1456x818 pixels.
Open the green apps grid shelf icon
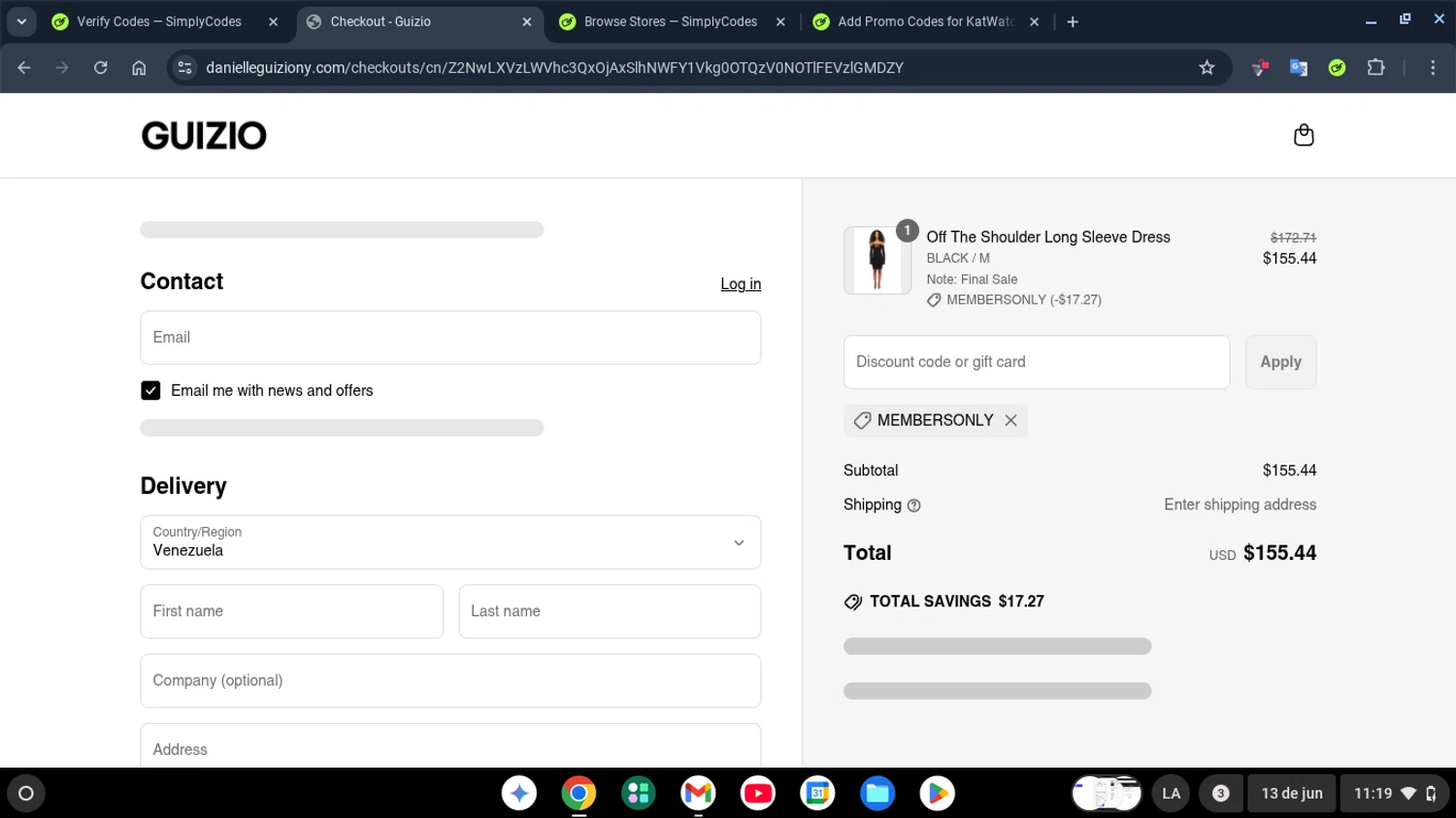click(x=639, y=794)
